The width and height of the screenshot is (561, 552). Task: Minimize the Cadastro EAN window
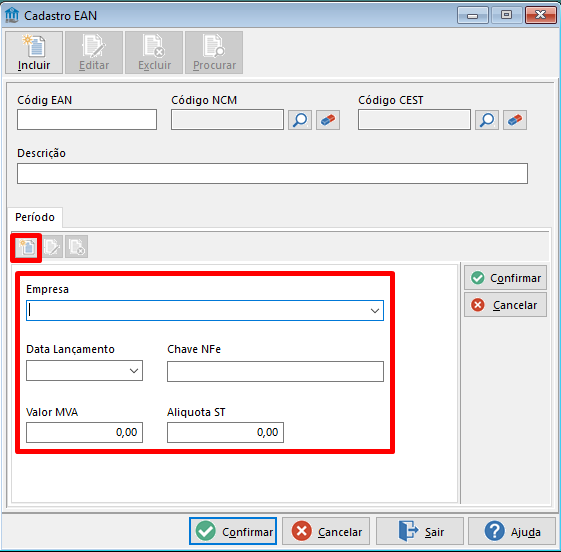(473, 15)
